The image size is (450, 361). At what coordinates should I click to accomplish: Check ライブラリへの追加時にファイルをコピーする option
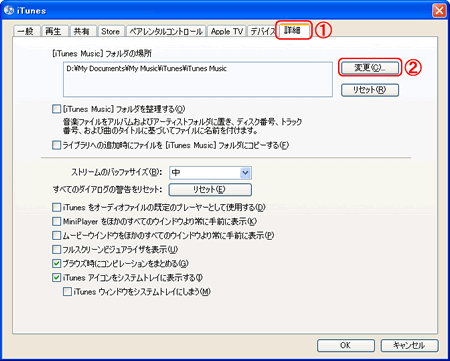57,145
